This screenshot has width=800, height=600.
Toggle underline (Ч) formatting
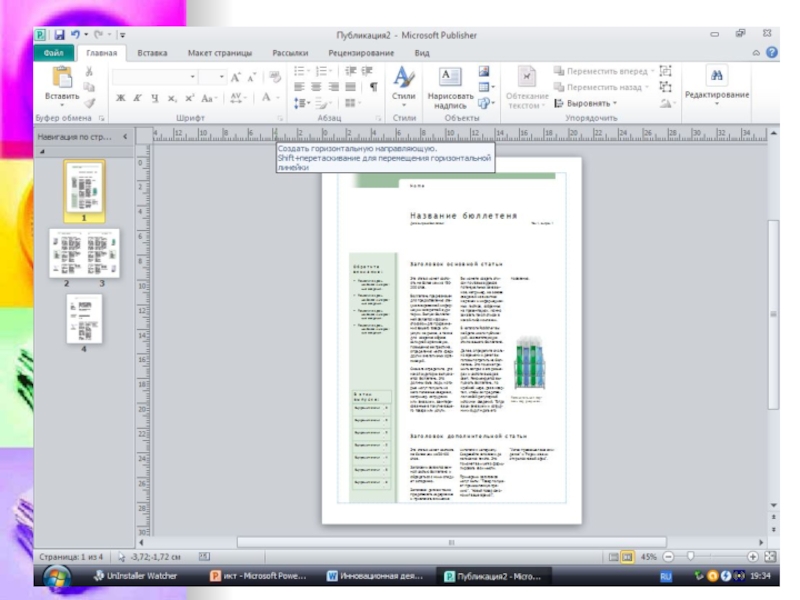click(154, 98)
